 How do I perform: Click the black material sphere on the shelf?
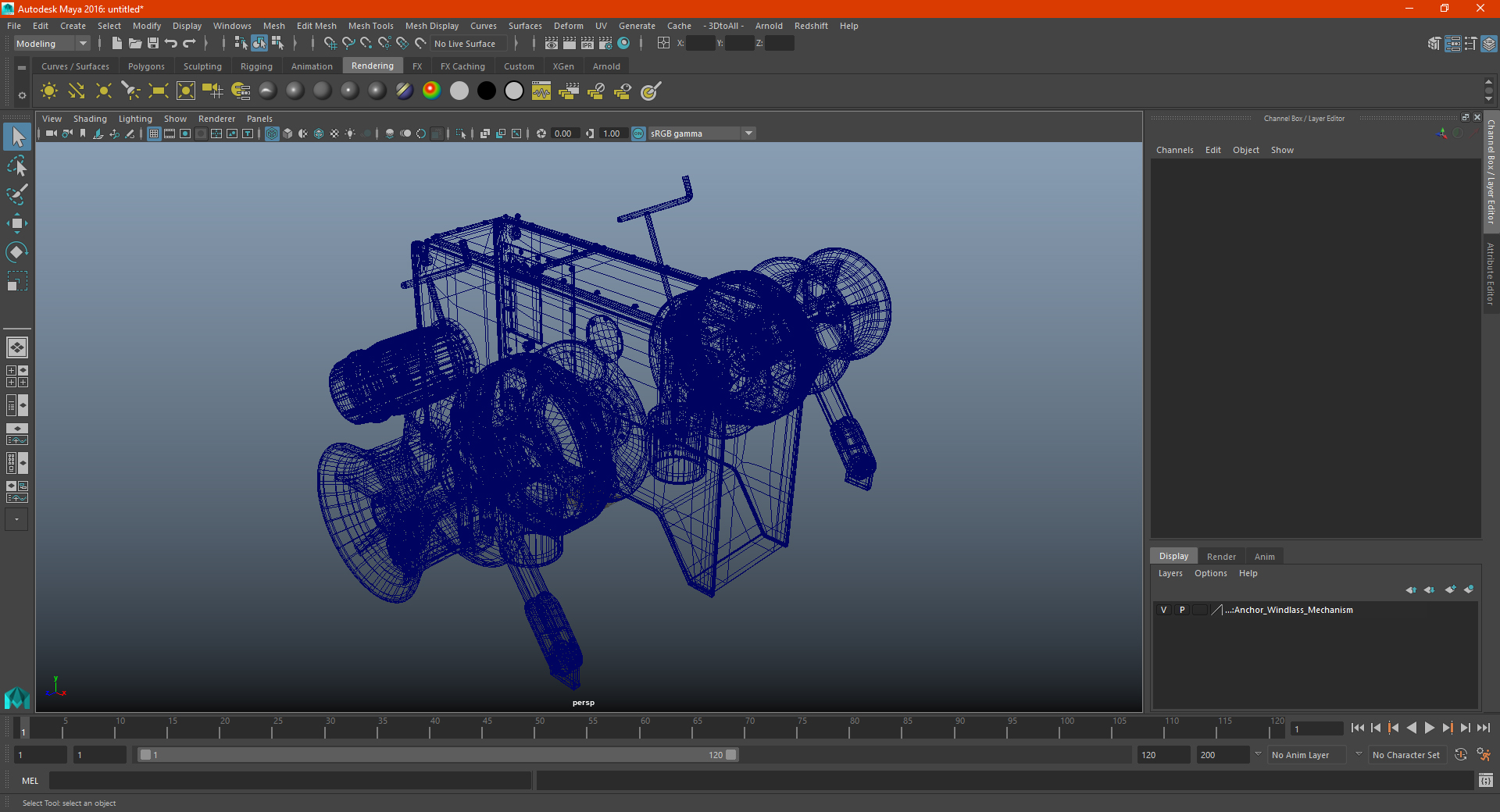[486, 91]
